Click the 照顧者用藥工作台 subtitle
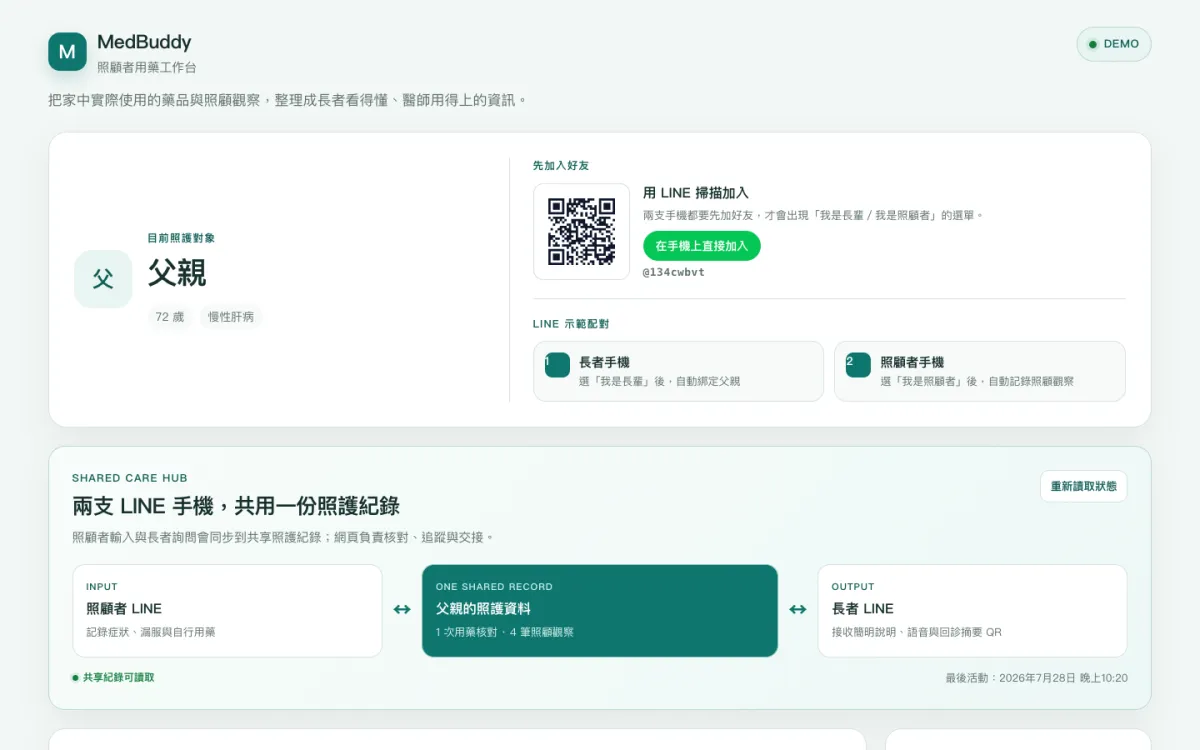Image resolution: width=1200 pixels, height=750 pixels. pyautogui.click(x=147, y=68)
